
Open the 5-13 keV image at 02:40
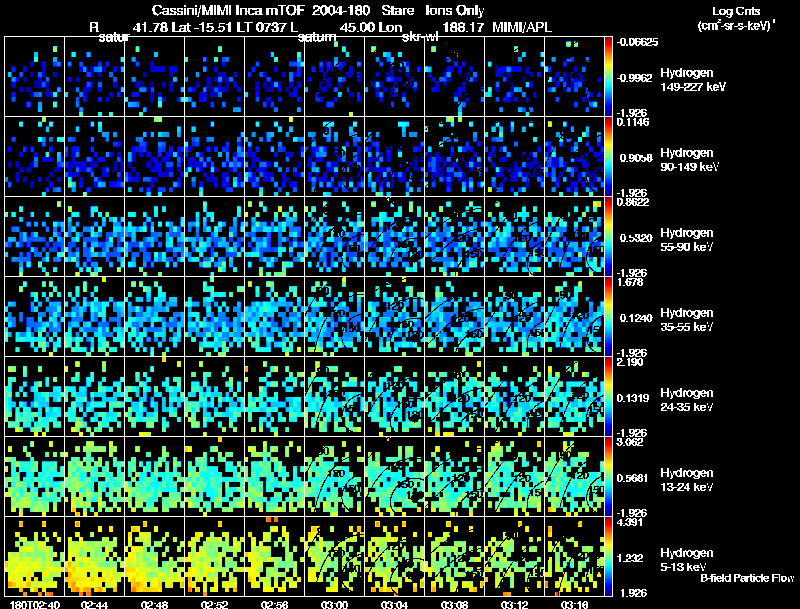[x=34, y=556]
